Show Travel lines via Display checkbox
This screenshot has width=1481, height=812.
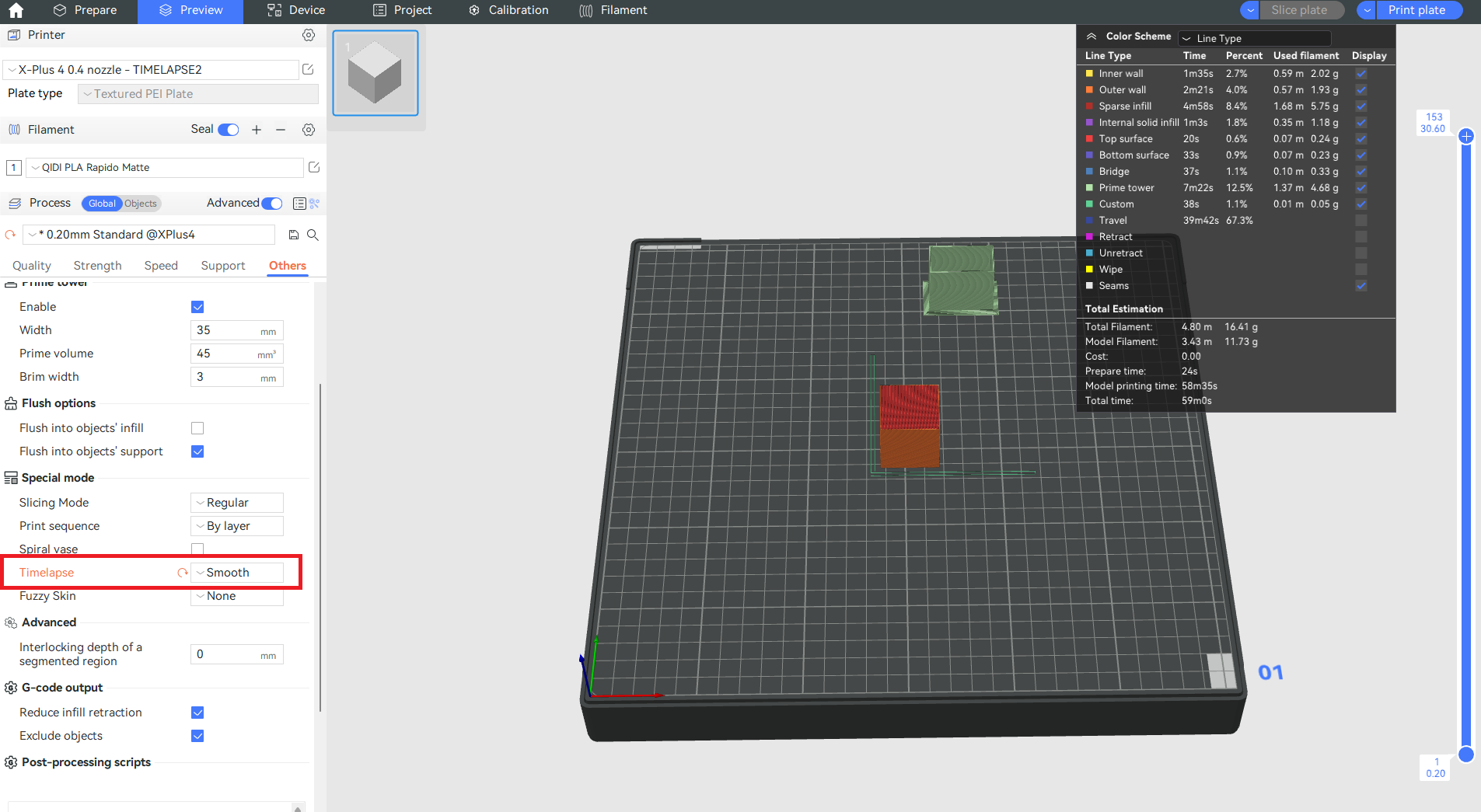pyautogui.click(x=1360, y=220)
